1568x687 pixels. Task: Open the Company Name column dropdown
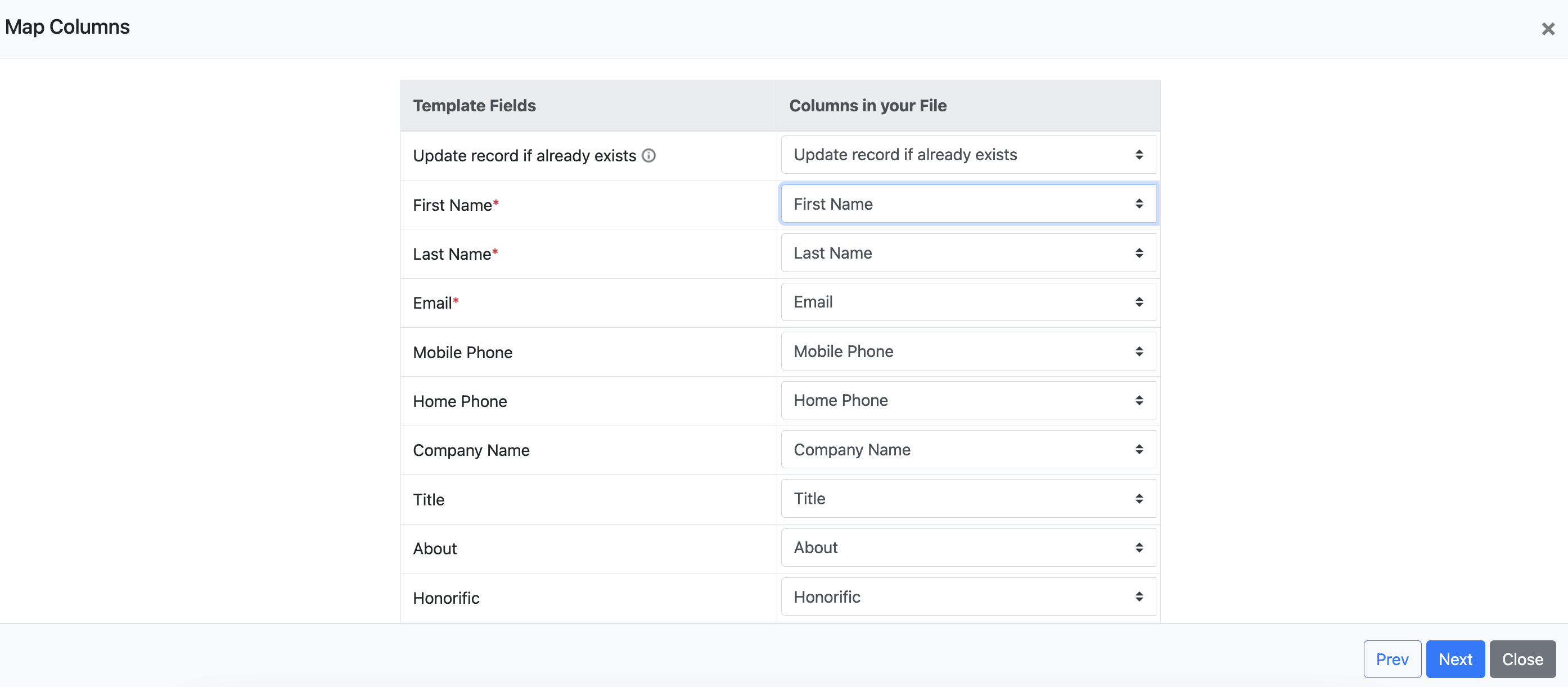pos(968,450)
